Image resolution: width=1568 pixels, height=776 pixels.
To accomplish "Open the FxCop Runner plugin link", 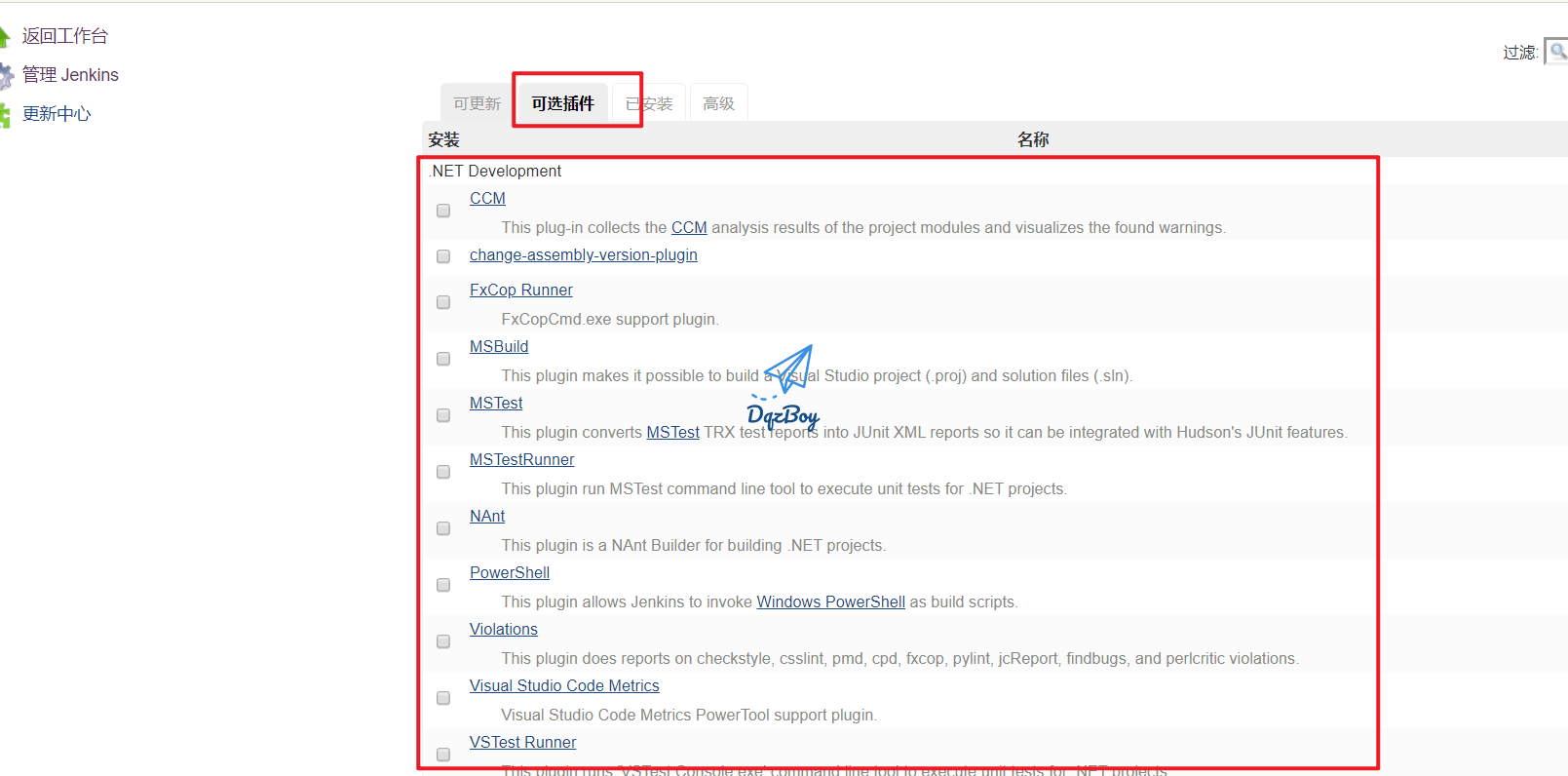I will [520, 290].
